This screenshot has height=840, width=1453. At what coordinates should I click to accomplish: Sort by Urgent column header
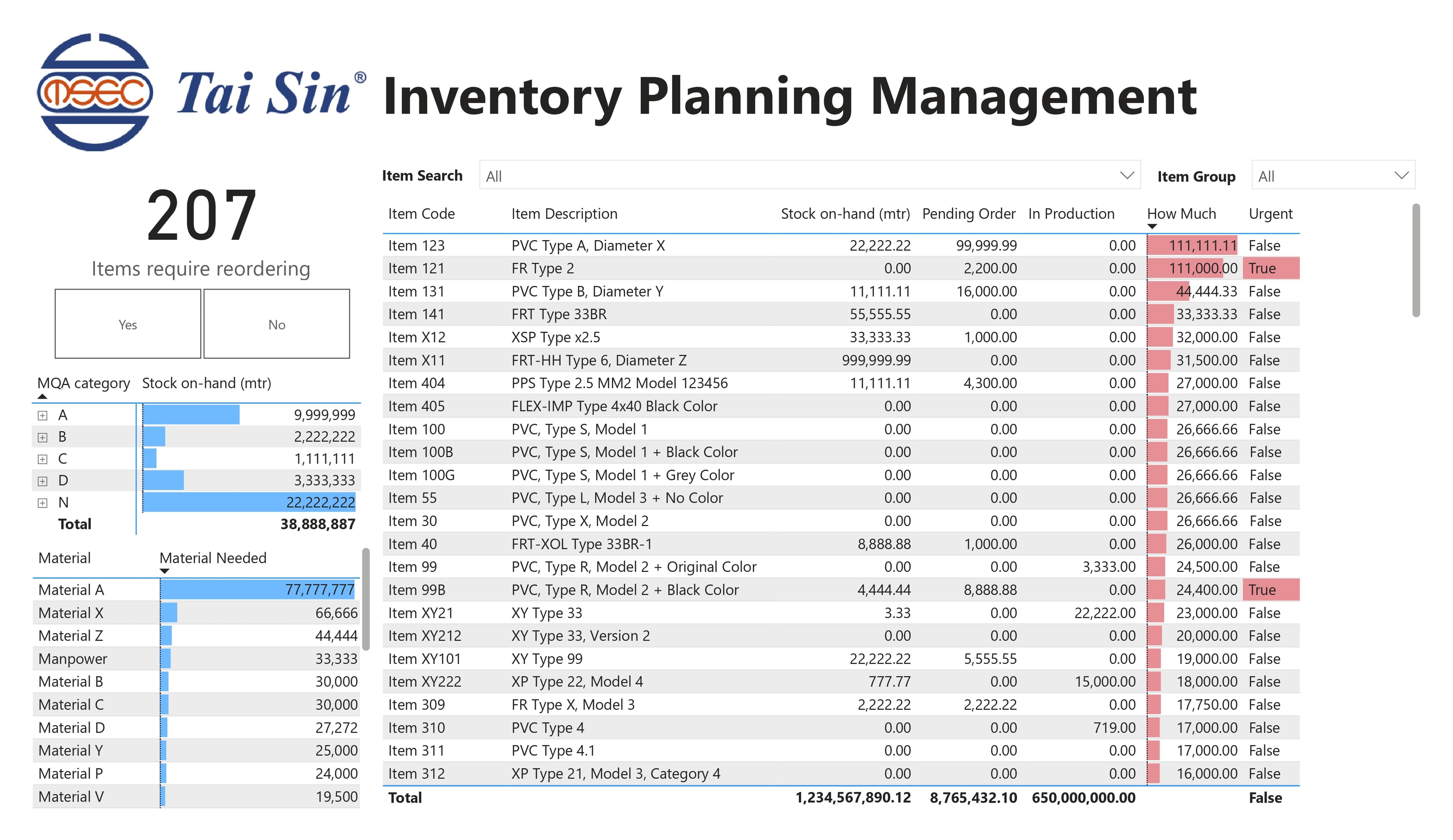[1271, 214]
